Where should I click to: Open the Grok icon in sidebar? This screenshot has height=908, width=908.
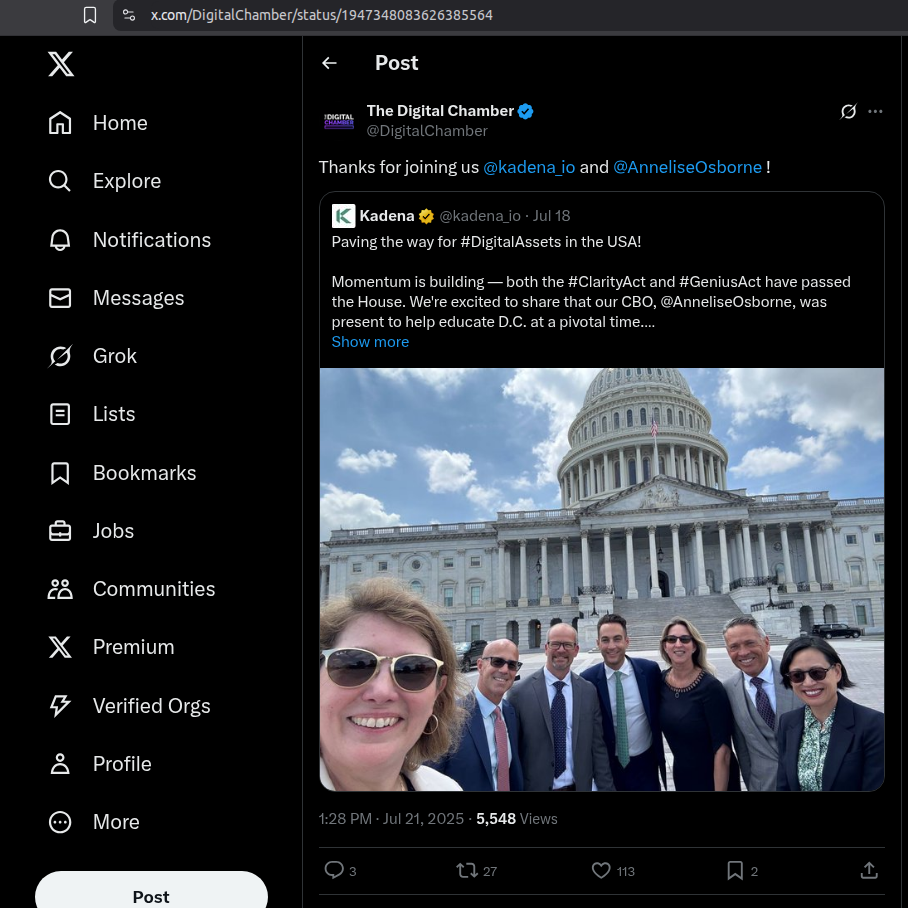click(x=60, y=356)
